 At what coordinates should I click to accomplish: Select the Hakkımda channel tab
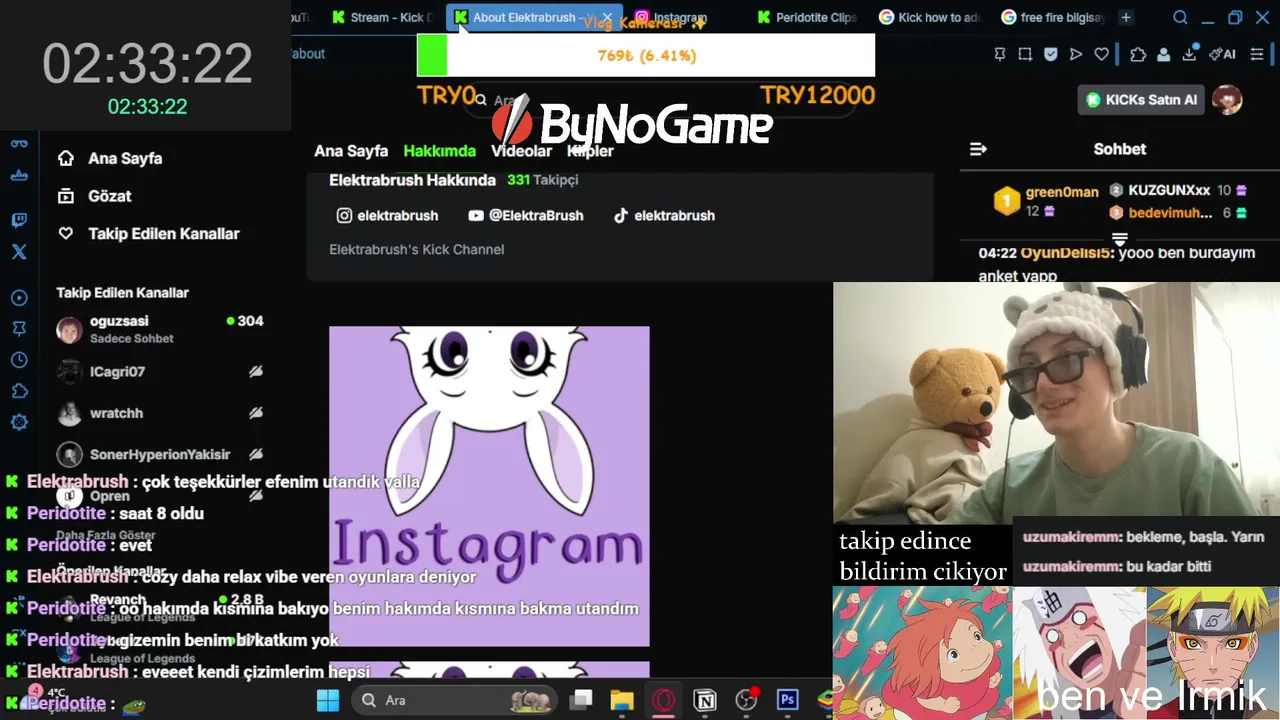[439, 151]
